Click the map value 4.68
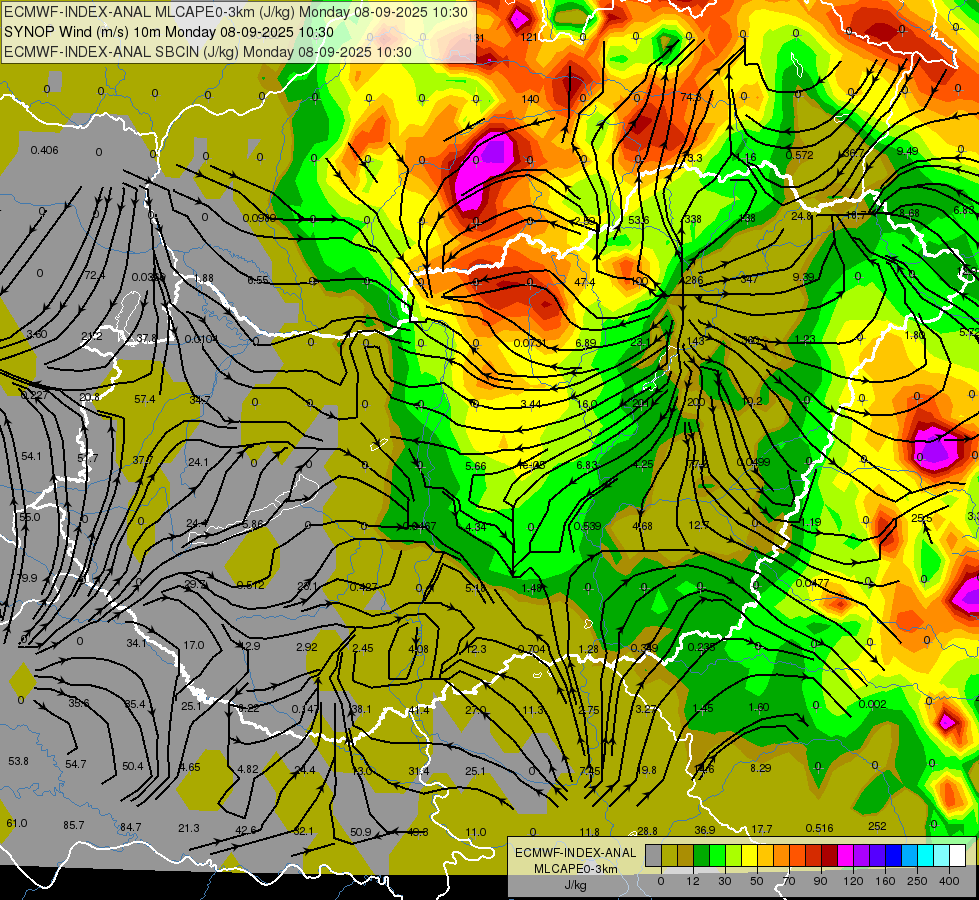This screenshot has height=900, width=979. coord(642,526)
